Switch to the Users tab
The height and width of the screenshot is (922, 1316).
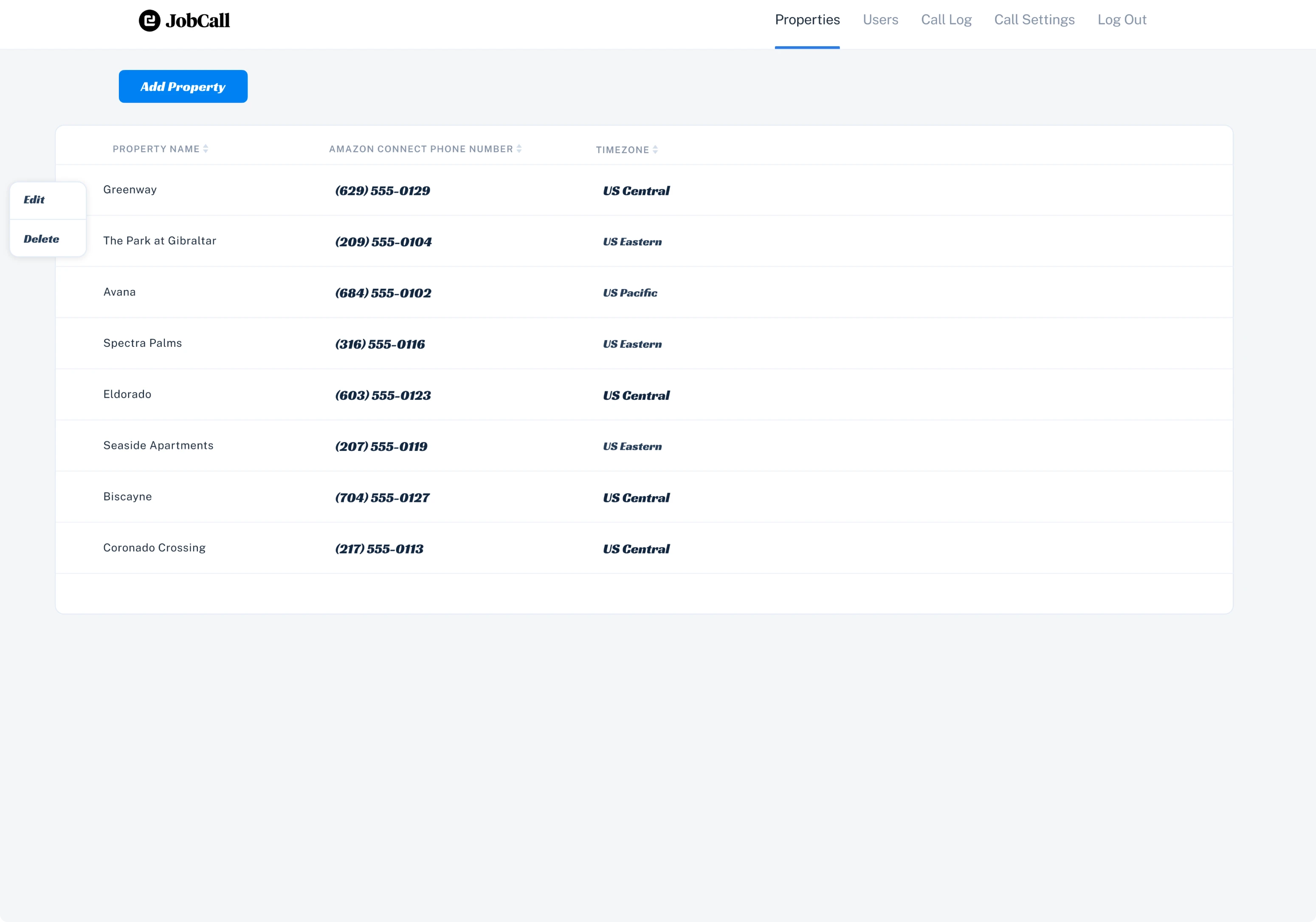[x=880, y=20]
